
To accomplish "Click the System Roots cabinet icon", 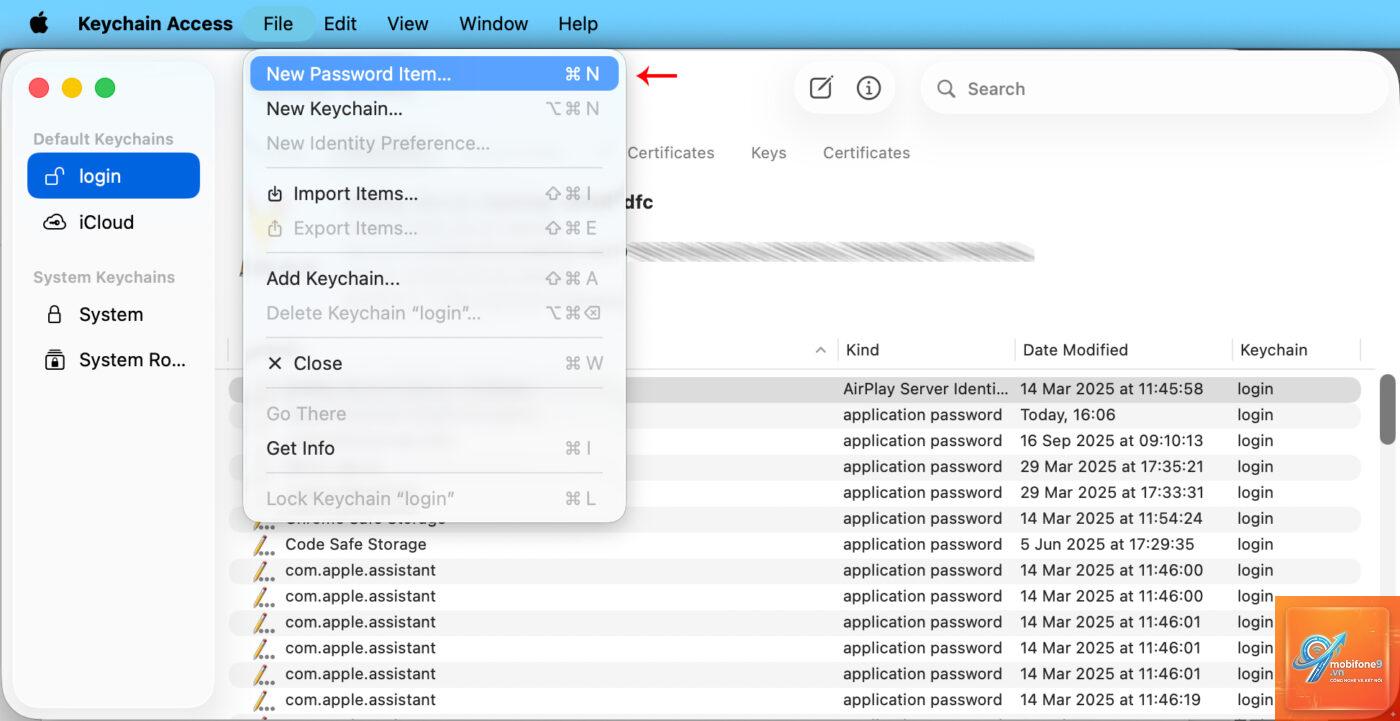I will tap(55, 360).
